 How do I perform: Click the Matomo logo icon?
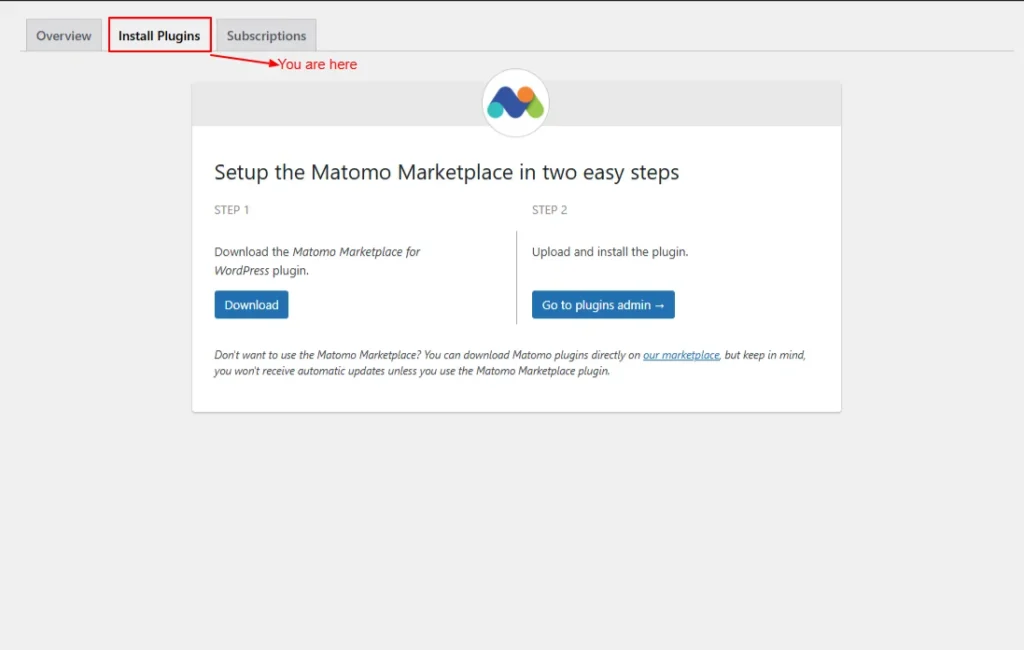[x=516, y=103]
